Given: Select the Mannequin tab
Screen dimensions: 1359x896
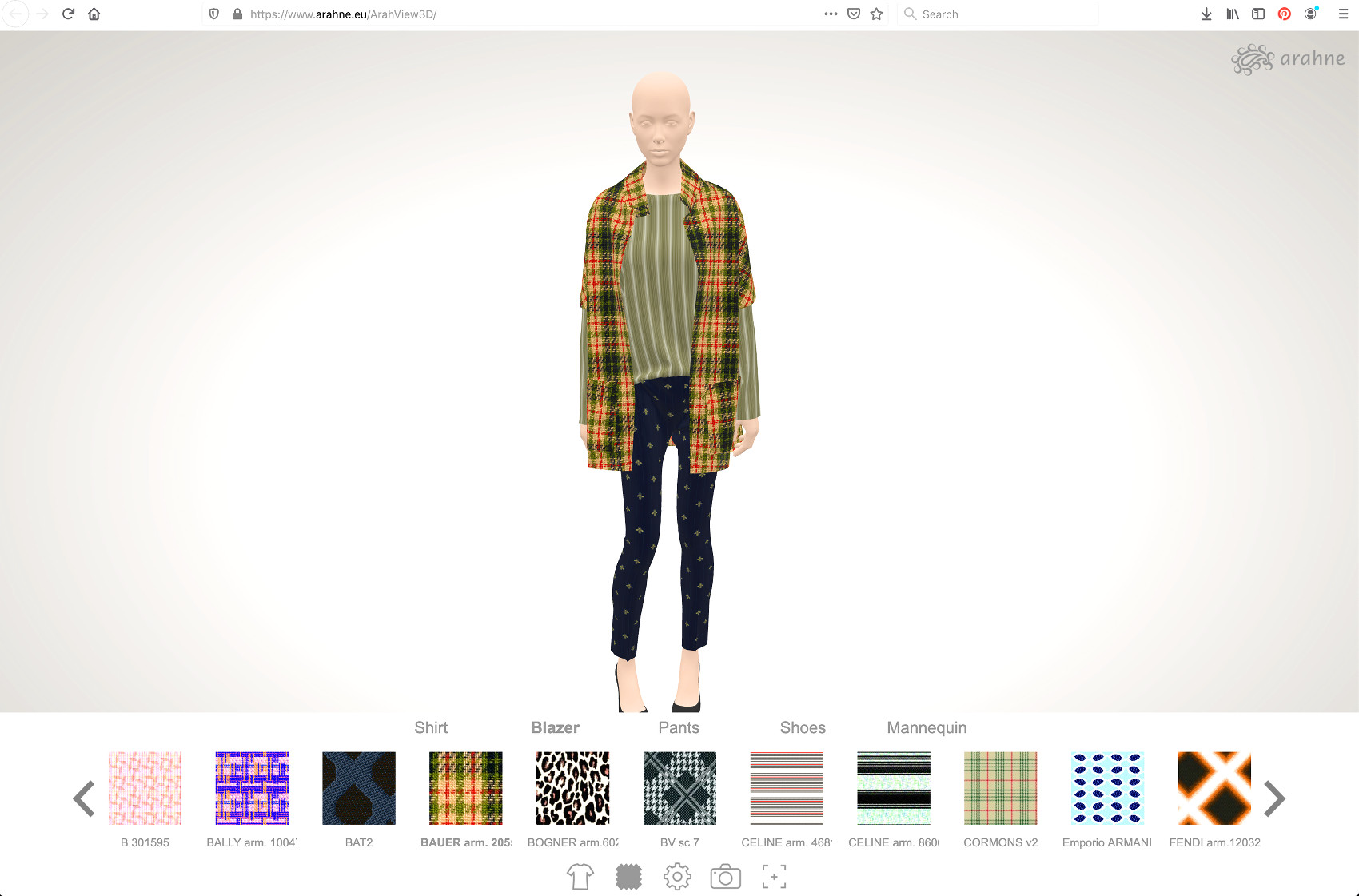Looking at the screenshot, I should (x=927, y=727).
